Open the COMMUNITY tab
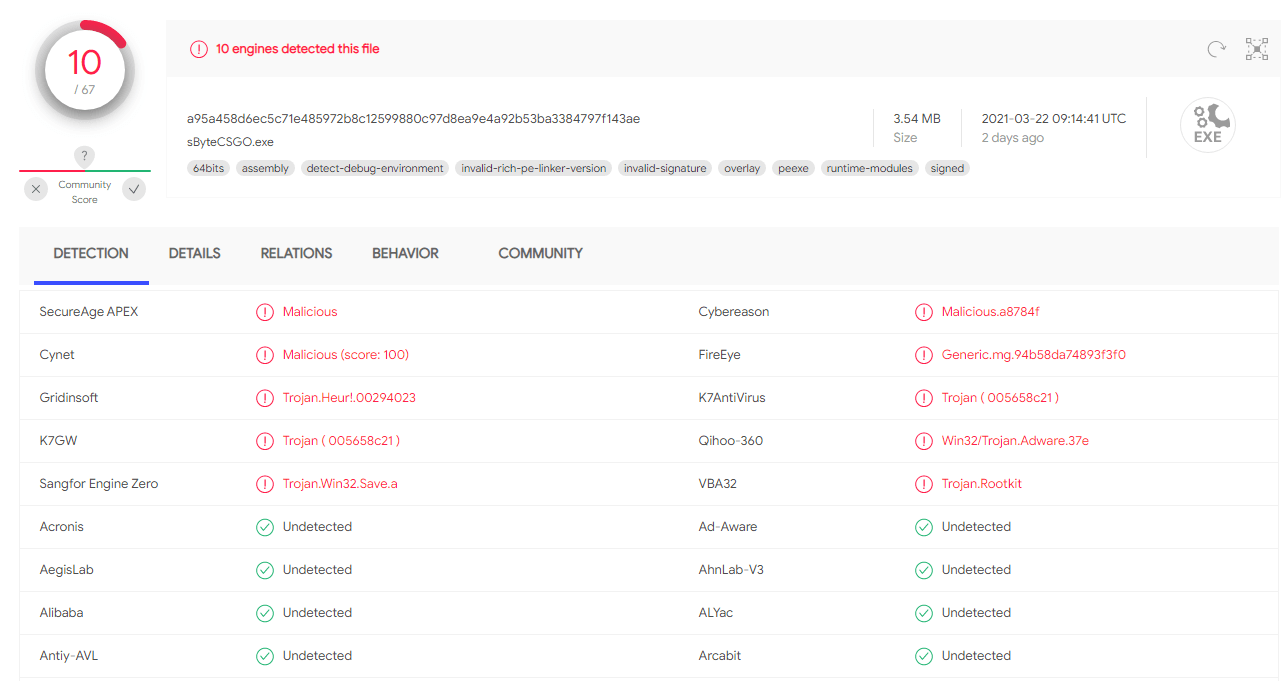1281x681 pixels. 540,254
